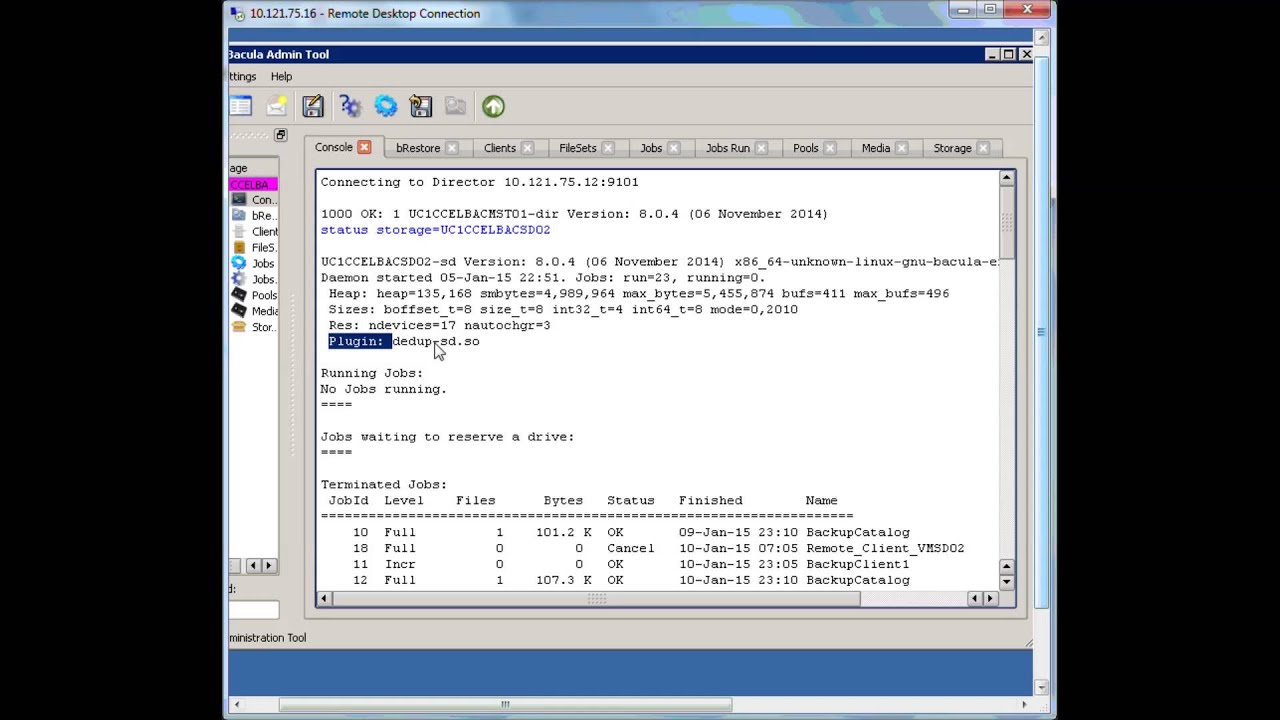Screen dimensions: 1280x720
Task: Click console horizontal scrollbar right arrow
Action: click(x=990, y=599)
